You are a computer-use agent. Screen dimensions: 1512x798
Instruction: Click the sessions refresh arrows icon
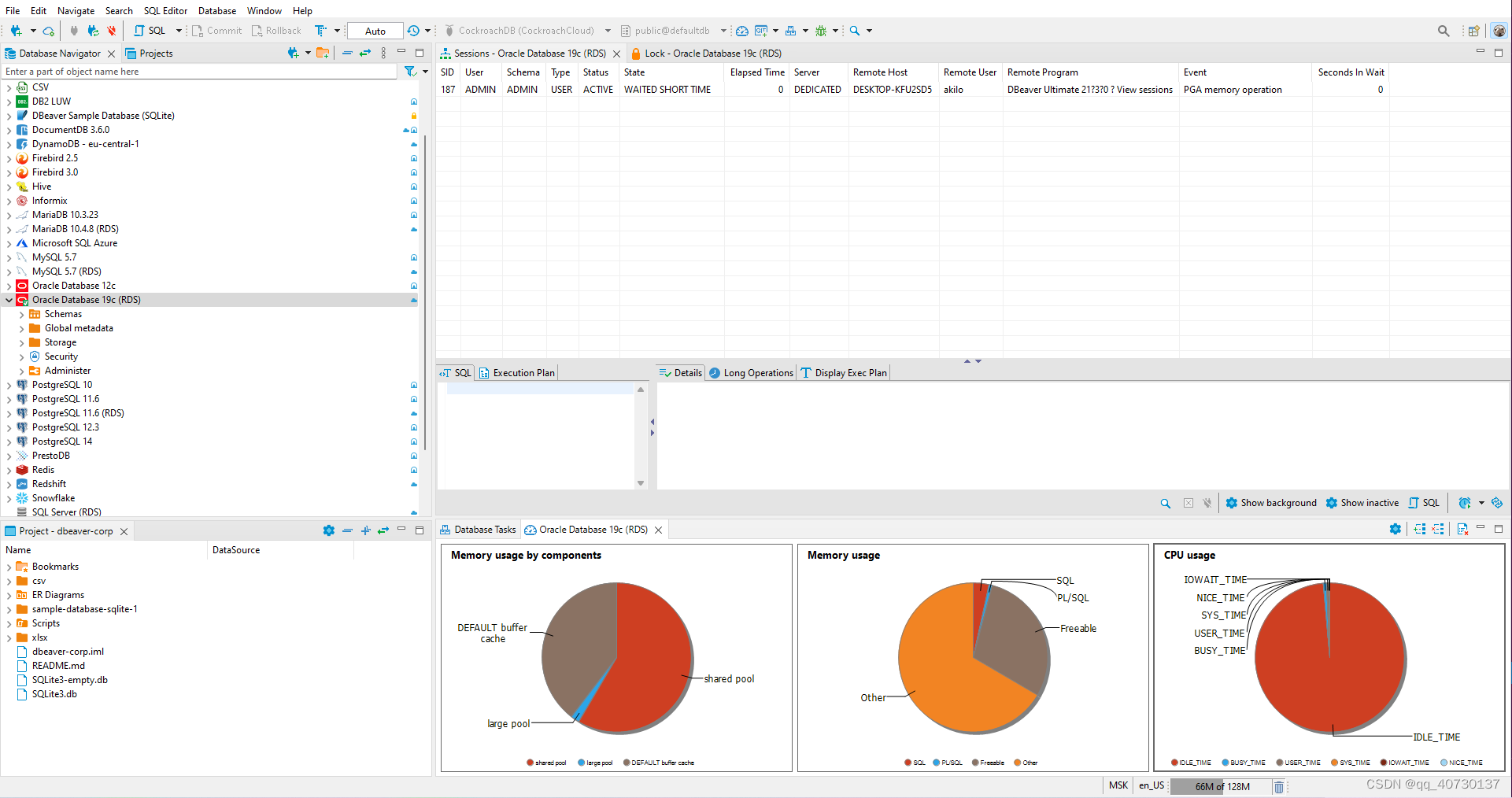[1497, 503]
